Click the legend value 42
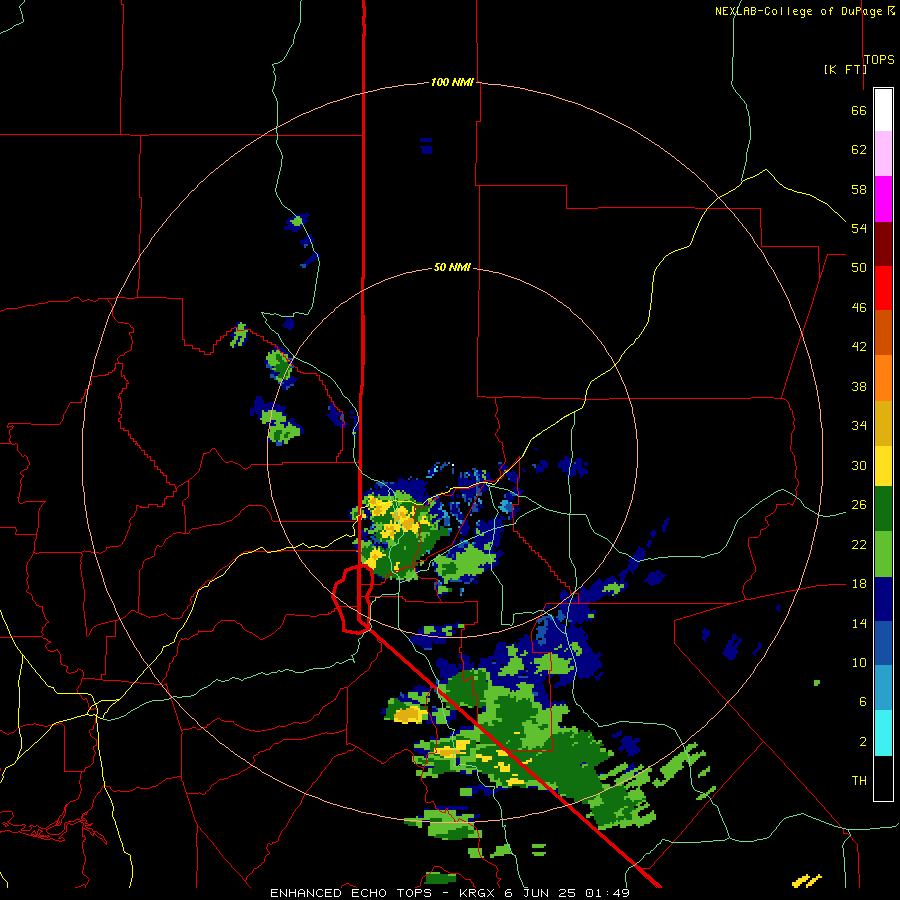This screenshot has height=900, width=900. tap(859, 347)
